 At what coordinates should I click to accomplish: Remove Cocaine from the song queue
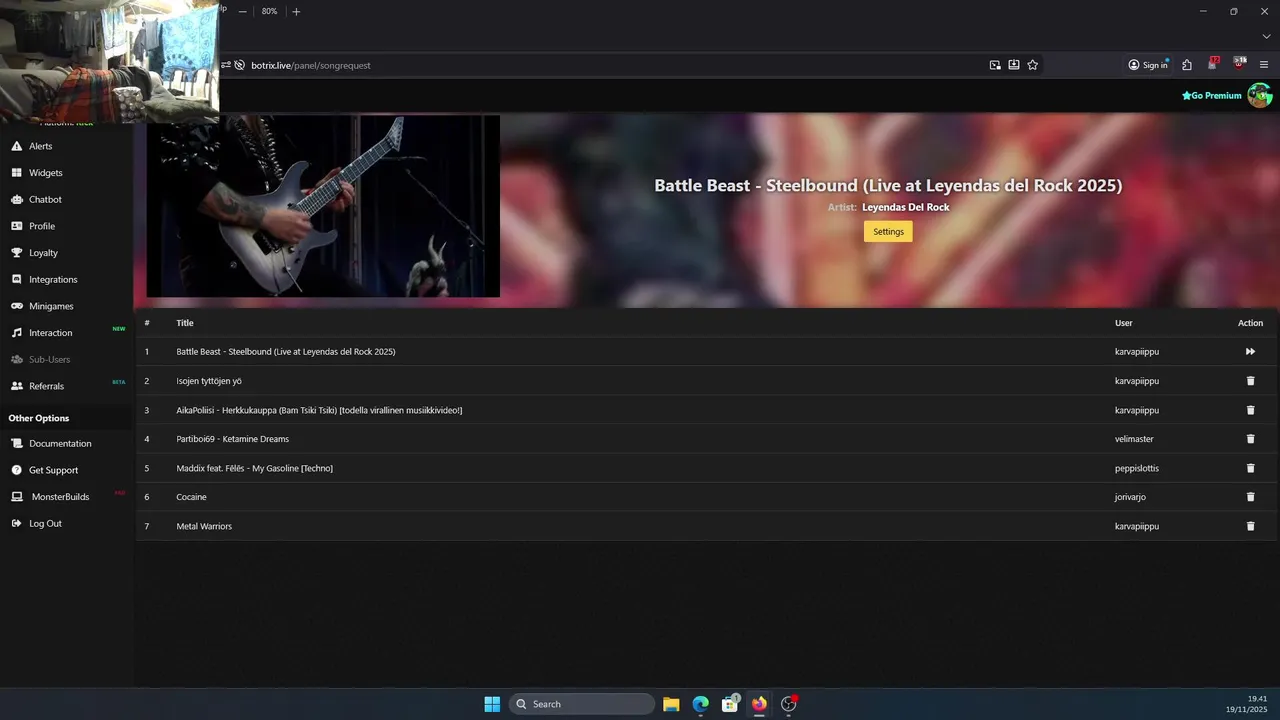coord(1250,497)
